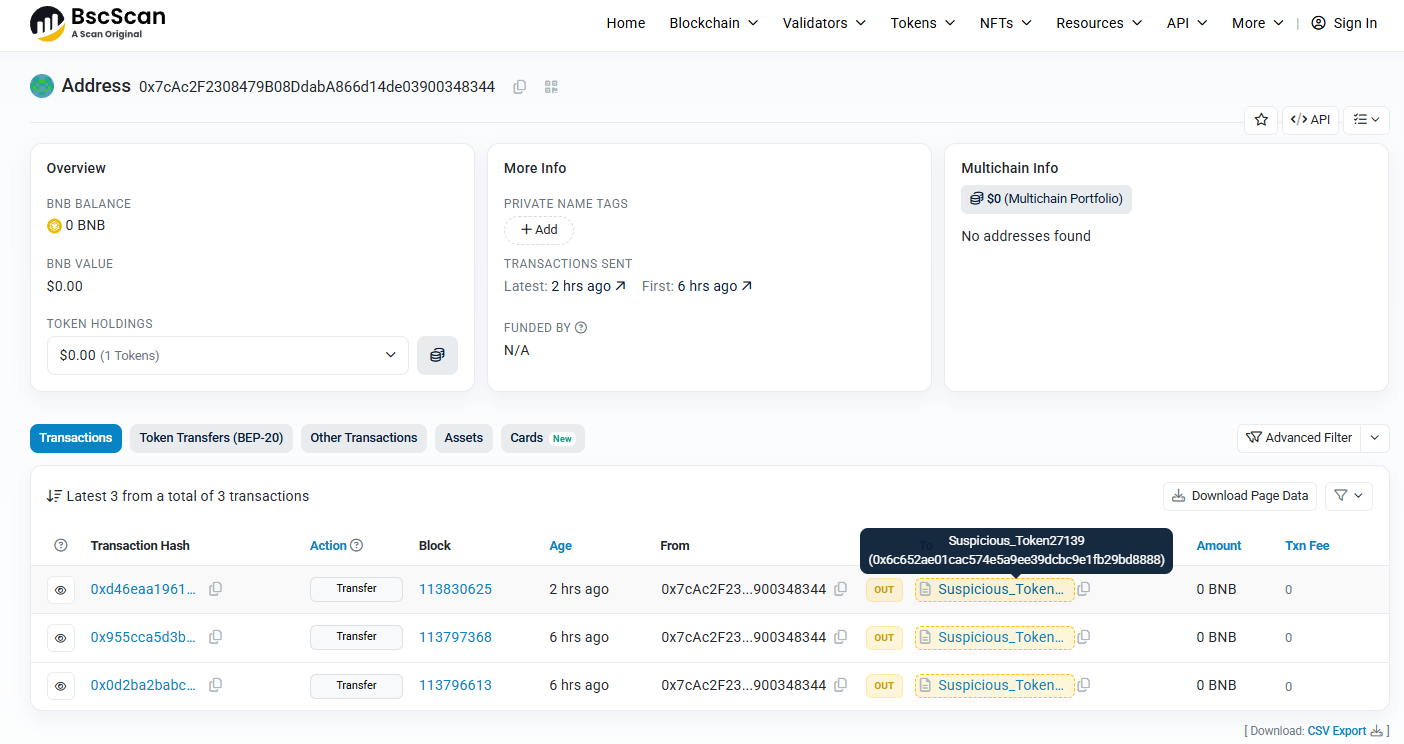This screenshot has width=1404, height=744.
Task: Copy To address in block 113796613 row
Action: [x=1084, y=685]
